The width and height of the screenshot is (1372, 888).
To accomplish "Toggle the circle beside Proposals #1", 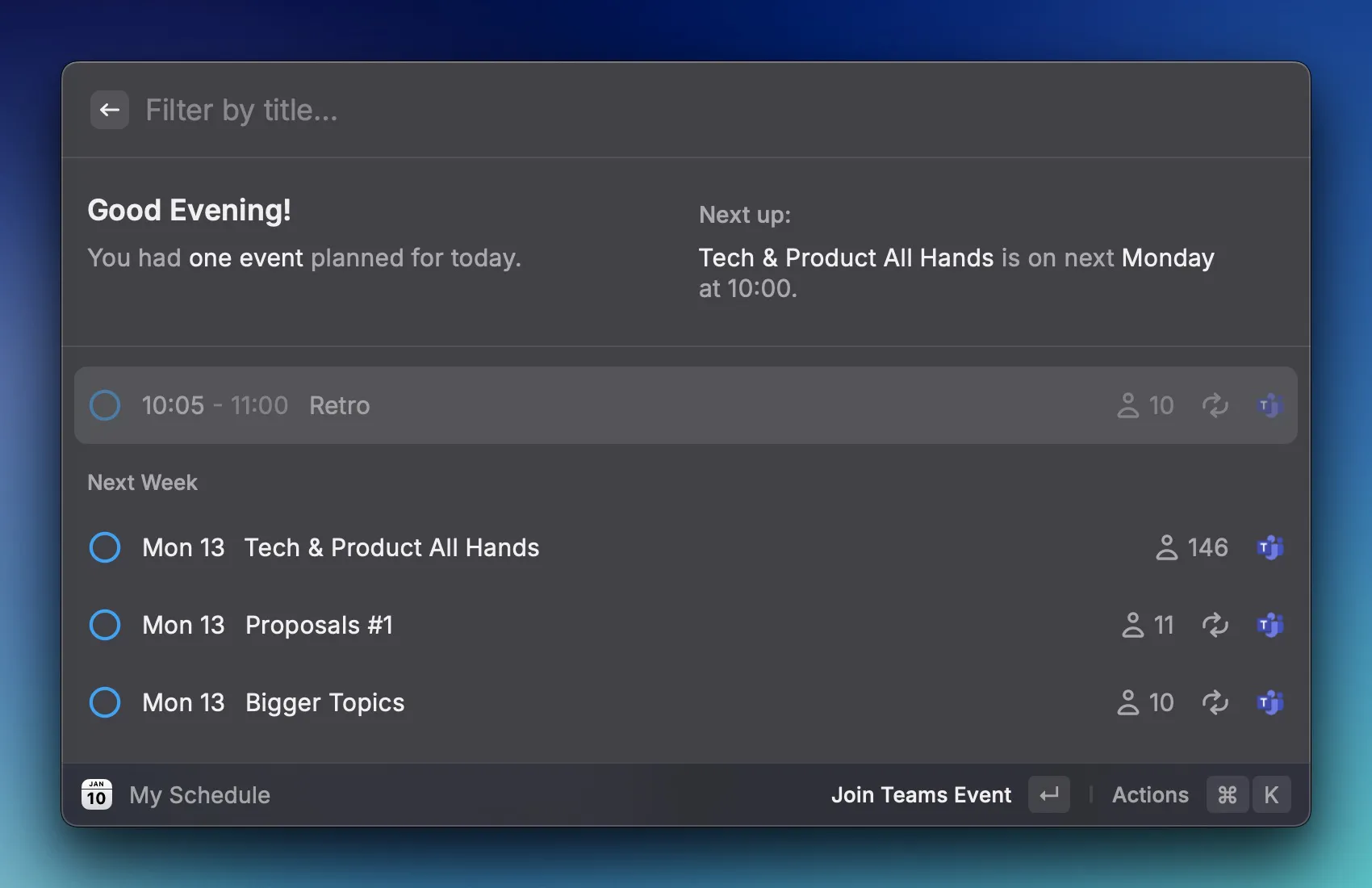I will click(105, 625).
